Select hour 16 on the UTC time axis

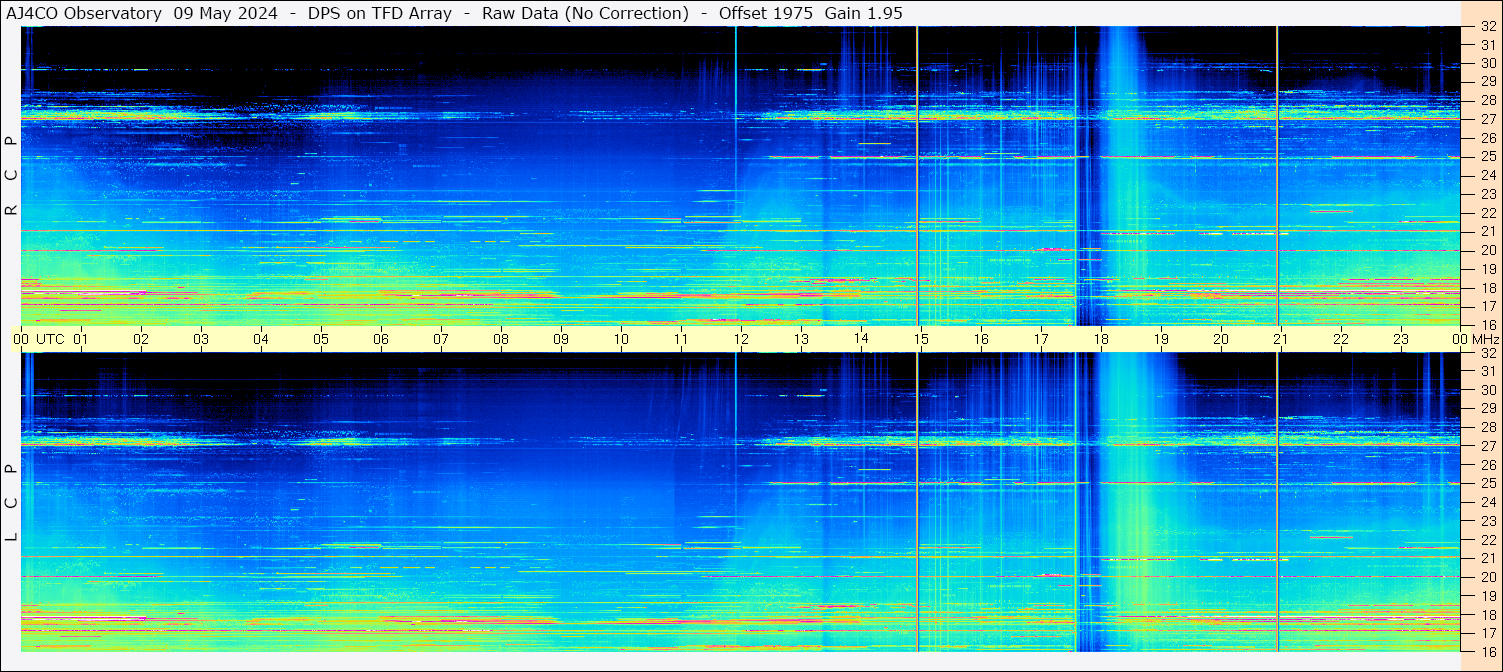click(x=981, y=339)
